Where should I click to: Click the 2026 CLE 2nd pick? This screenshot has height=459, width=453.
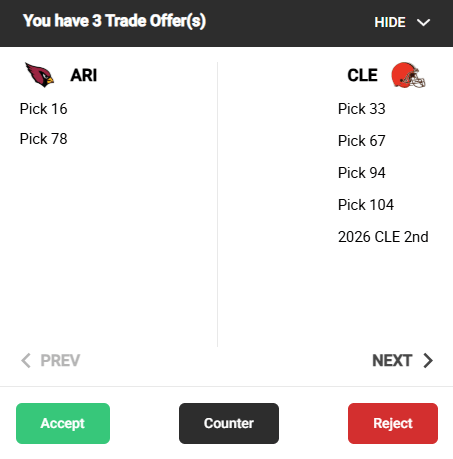click(x=383, y=237)
